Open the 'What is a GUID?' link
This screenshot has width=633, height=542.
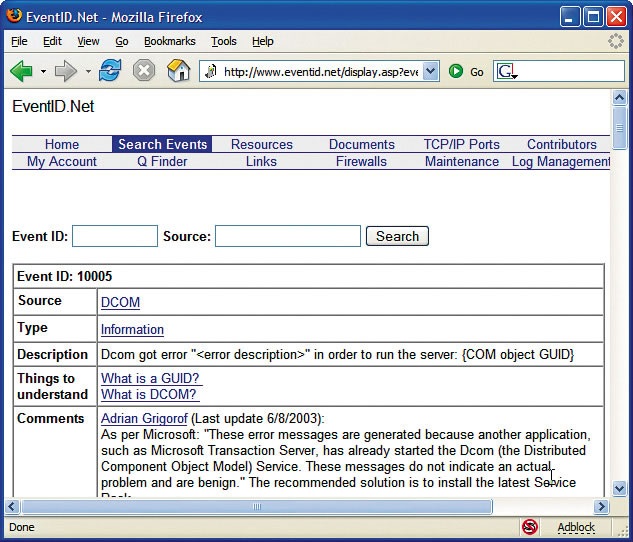tap(150, 378)
